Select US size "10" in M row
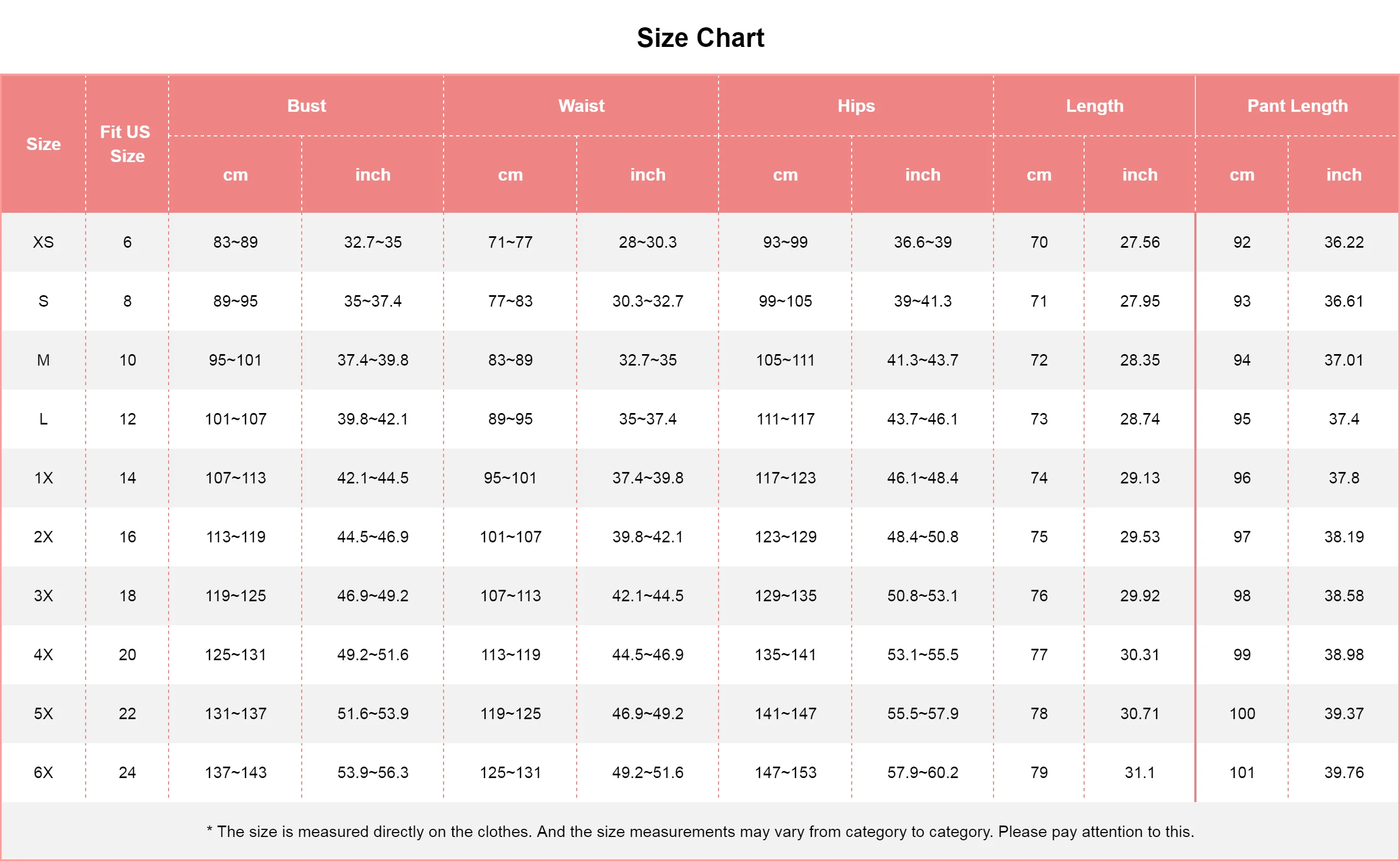Image resolution: width=1400 pixels, height=861 pixels. click(128, 361)
